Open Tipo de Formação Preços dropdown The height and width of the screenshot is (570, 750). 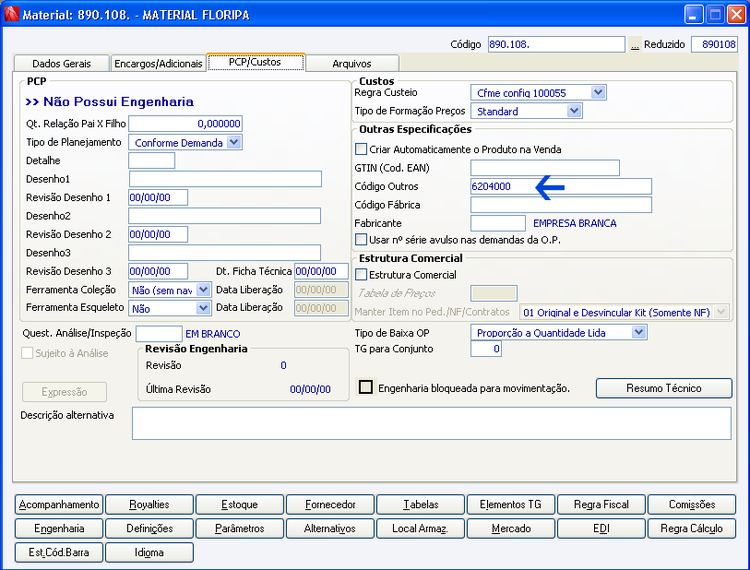[574, 111]
